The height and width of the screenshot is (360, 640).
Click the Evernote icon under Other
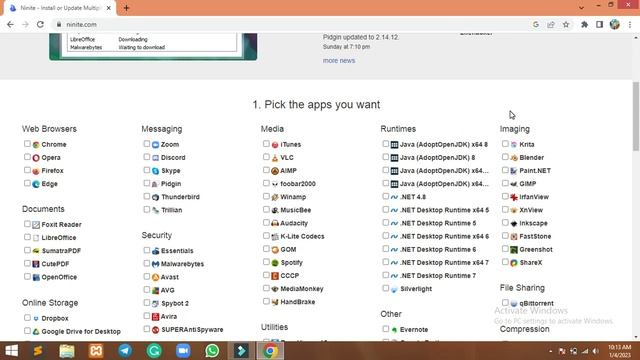[394, 329]
